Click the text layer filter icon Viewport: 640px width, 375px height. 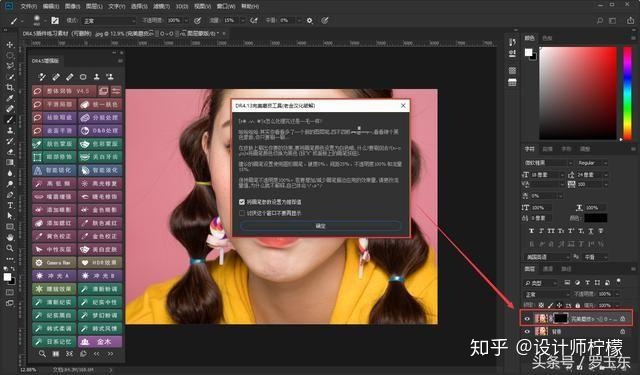587,282
